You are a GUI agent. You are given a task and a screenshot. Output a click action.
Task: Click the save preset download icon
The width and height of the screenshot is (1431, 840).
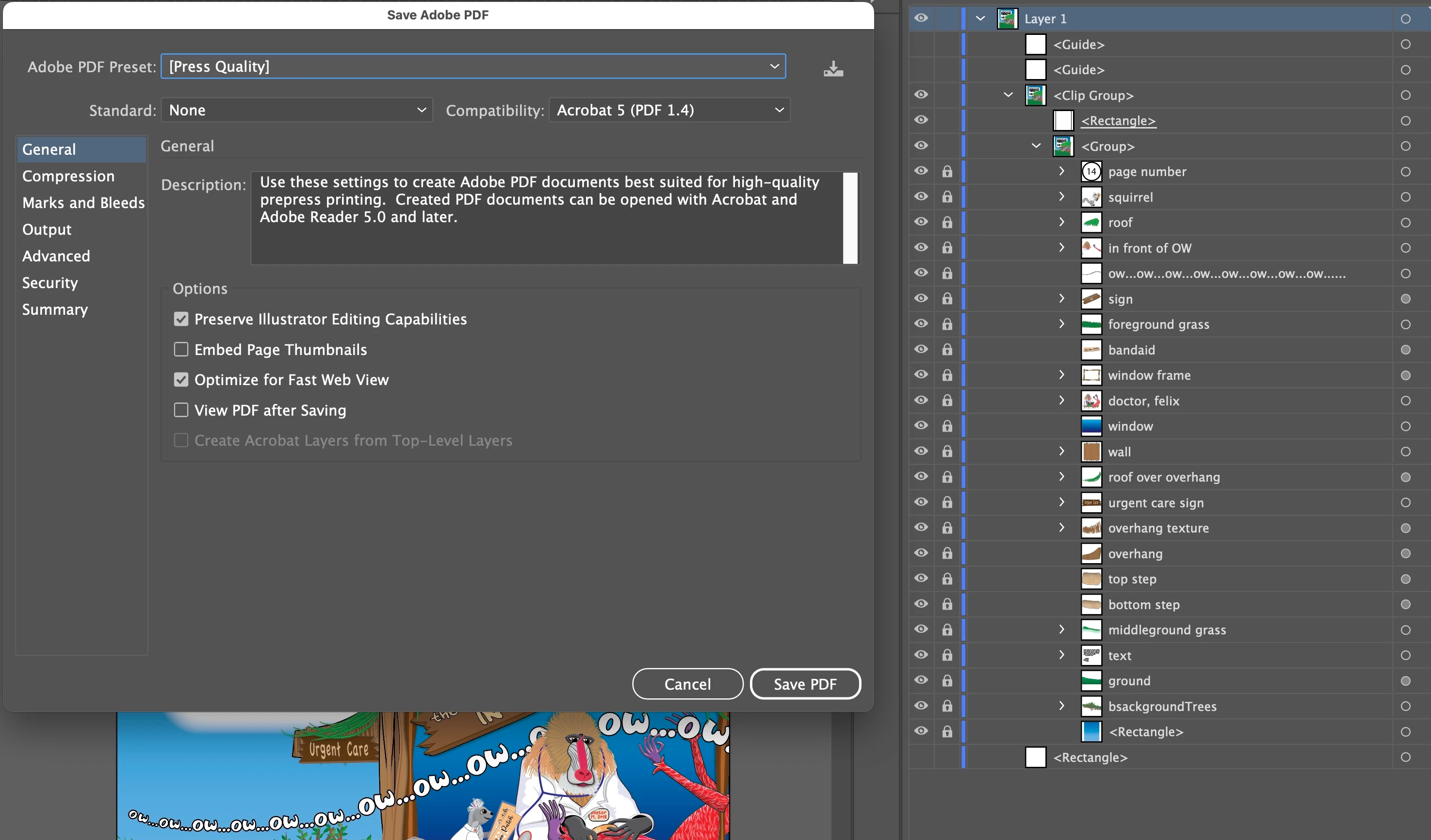coord(833,69)
